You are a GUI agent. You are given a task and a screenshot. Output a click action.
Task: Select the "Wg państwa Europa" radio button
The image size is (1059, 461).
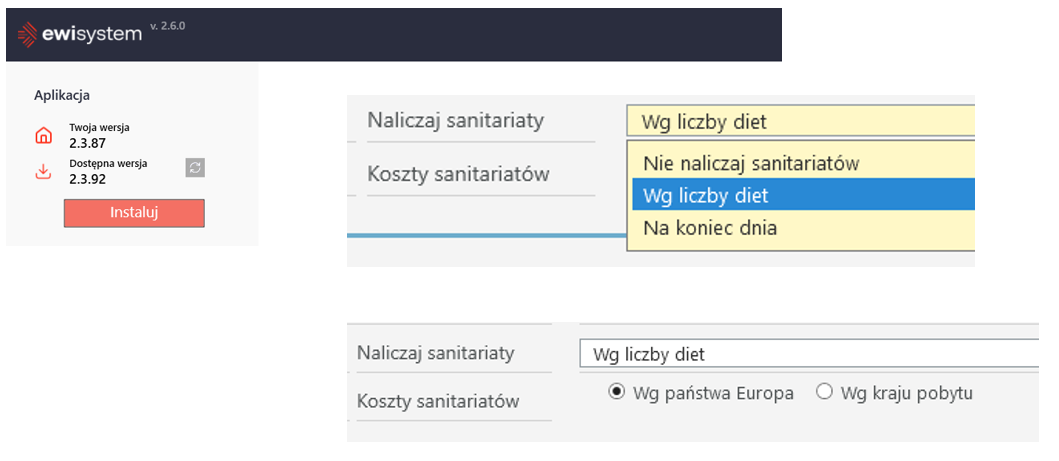616,392
